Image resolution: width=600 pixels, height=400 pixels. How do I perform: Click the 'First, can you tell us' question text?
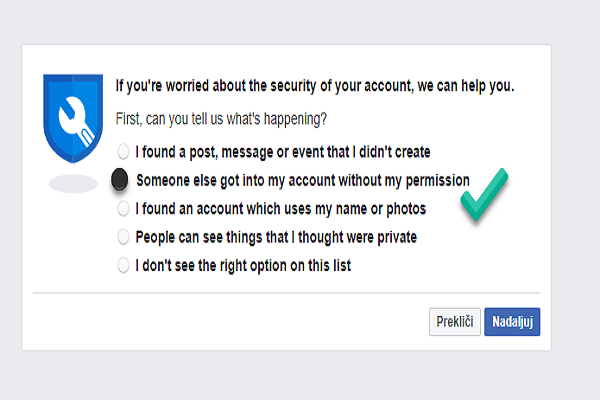coord(221,119)
